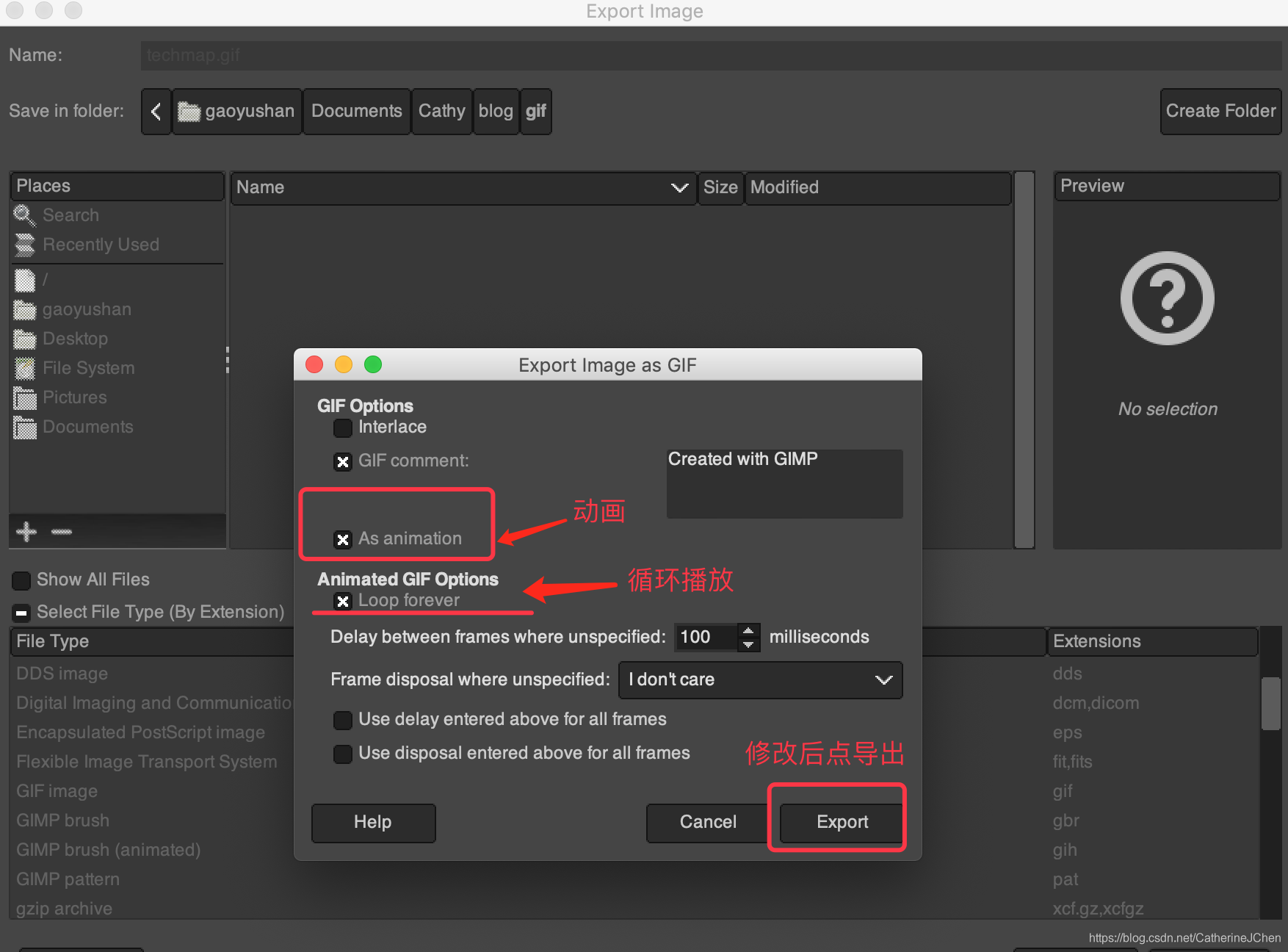
Task: Click Desktop in the Places list
Action: point(75,339)
